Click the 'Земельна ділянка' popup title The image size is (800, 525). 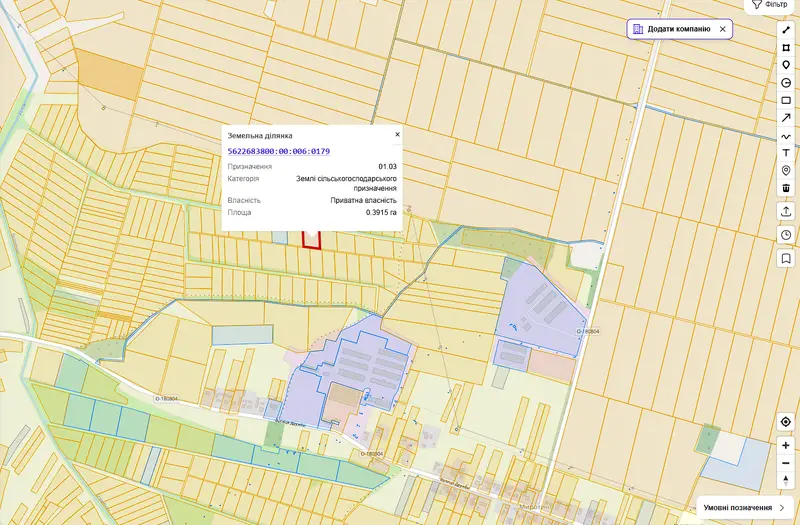pyautogui.click(x=260, y=136)
